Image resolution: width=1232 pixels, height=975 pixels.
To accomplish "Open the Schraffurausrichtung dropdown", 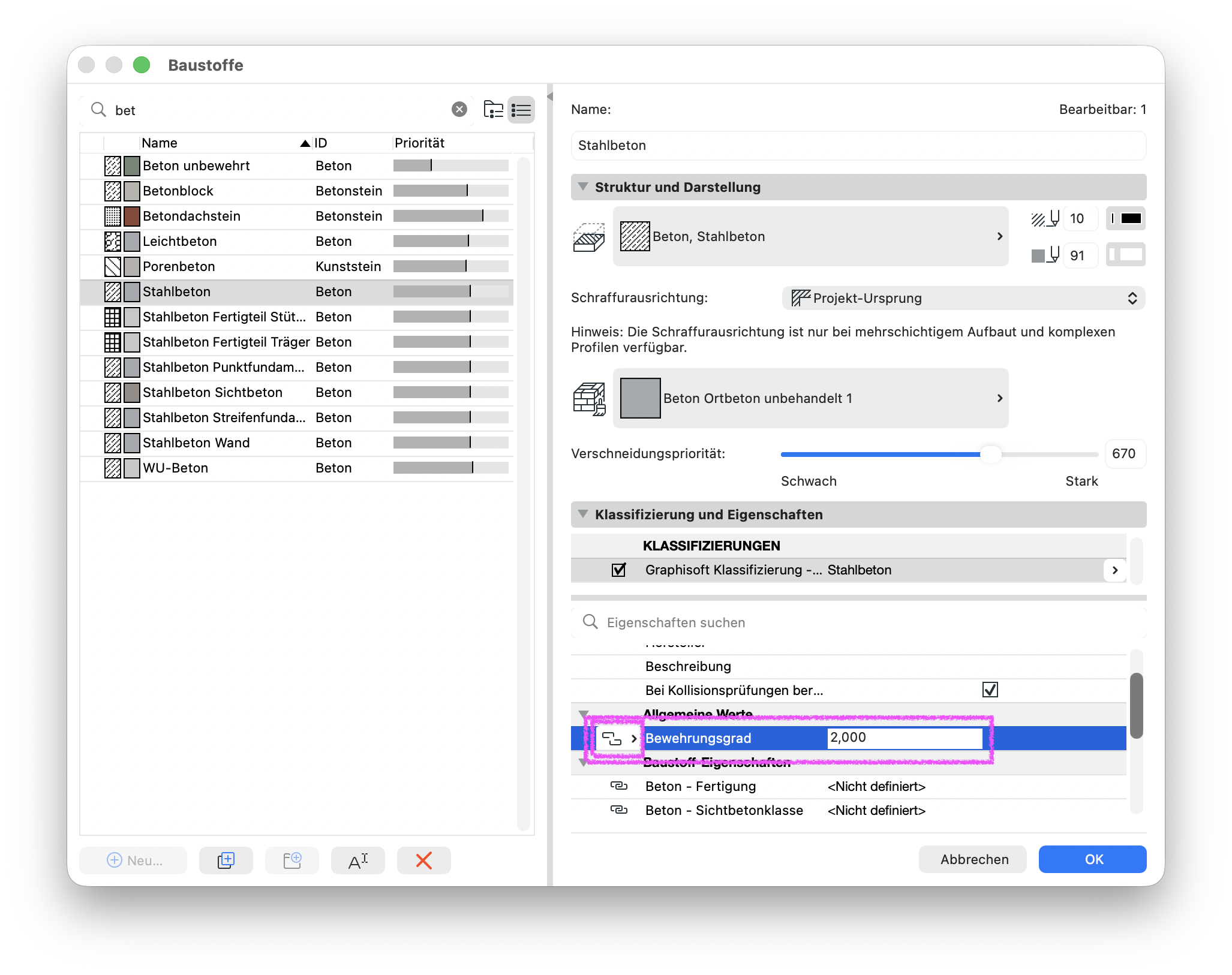I will (x=964, y=298).
